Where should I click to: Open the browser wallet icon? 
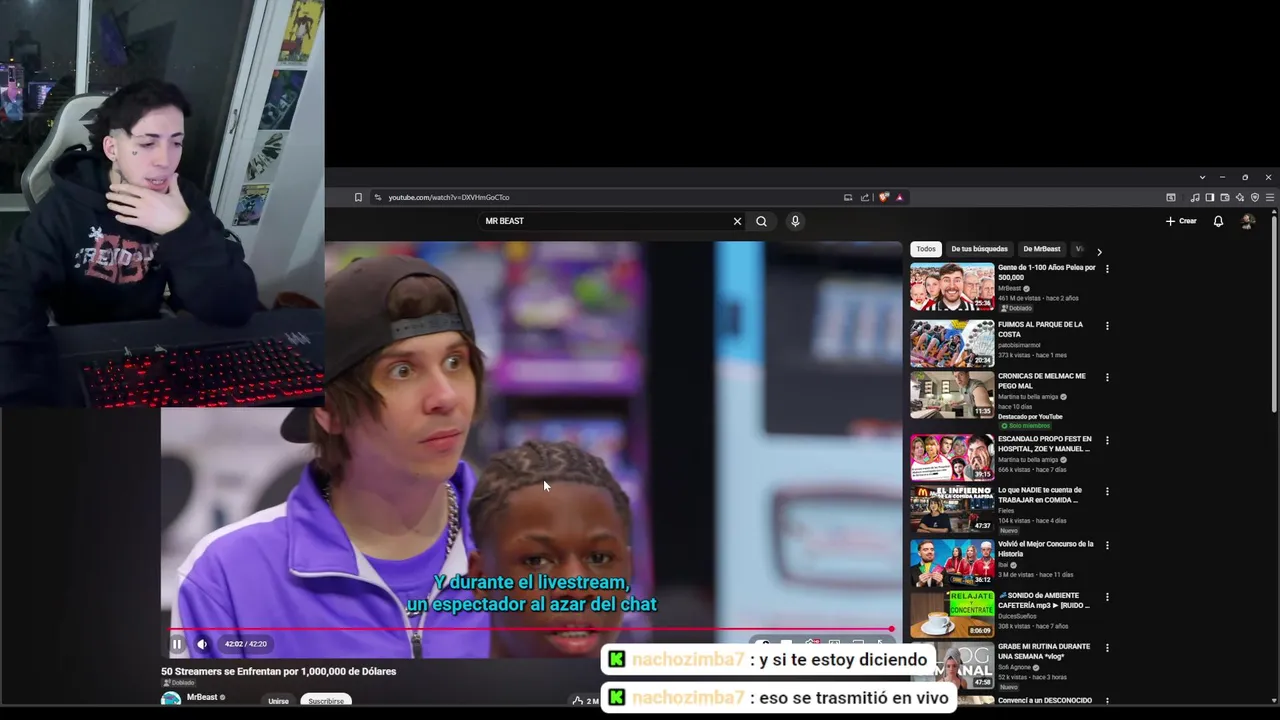tap(1225, 198)
